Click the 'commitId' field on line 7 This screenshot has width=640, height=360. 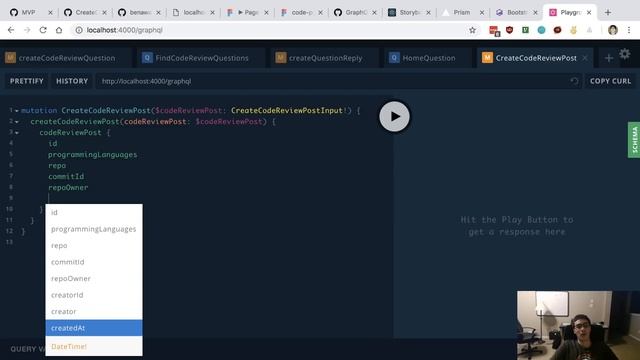(66, 176)
